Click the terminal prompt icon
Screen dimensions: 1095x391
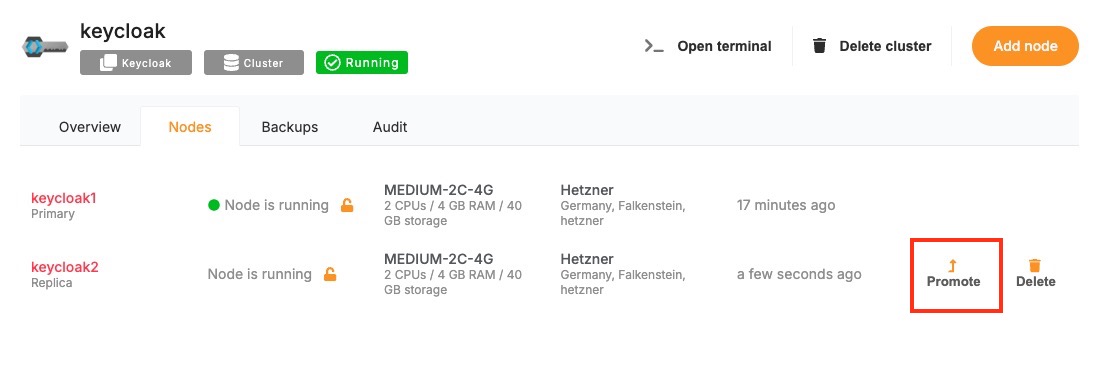pyautogui.click(x=654, y=46)
